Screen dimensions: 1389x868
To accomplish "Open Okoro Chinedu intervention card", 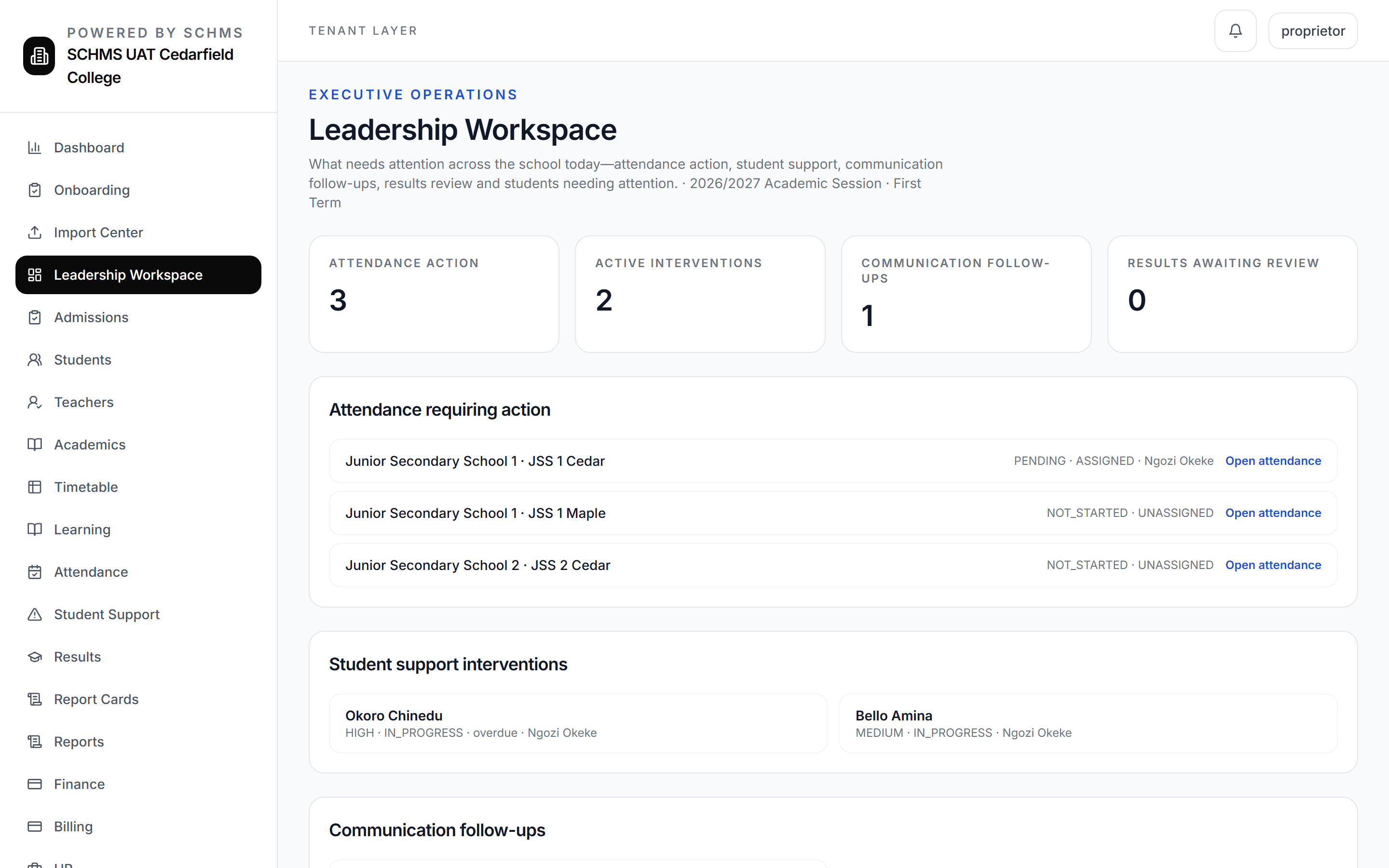I will tap(578, 723).
